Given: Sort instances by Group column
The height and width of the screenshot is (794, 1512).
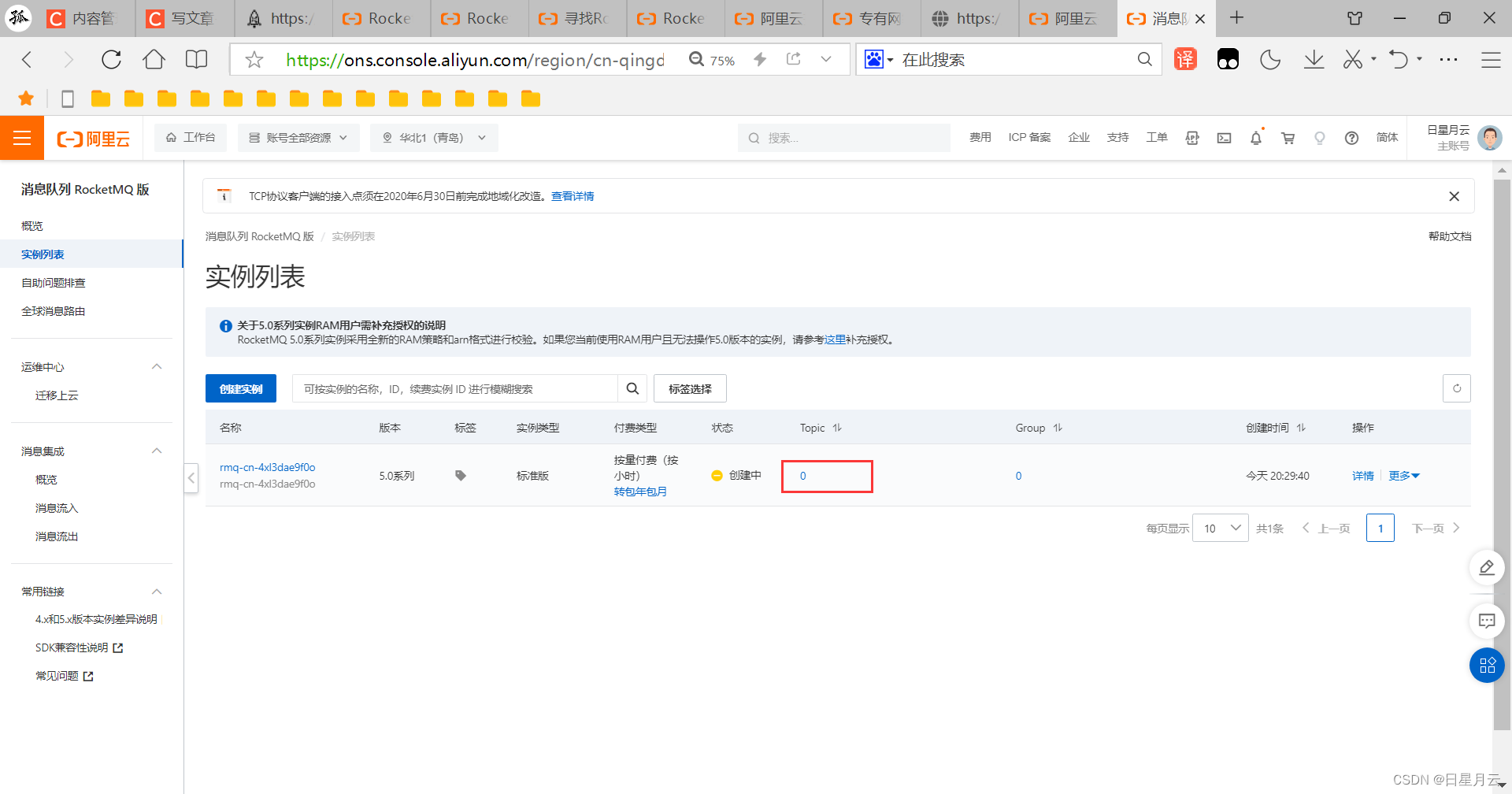Looking at the screenshot, I should tap(1058, 428).
